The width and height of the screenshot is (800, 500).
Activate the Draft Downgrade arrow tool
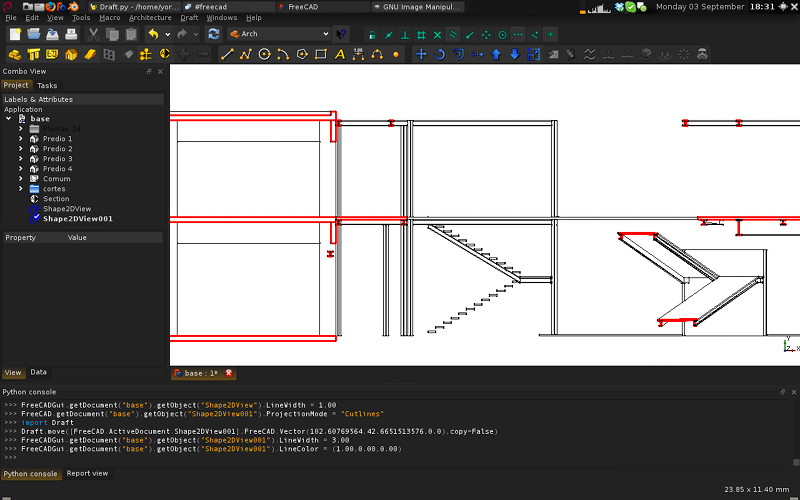coord(515,54)
